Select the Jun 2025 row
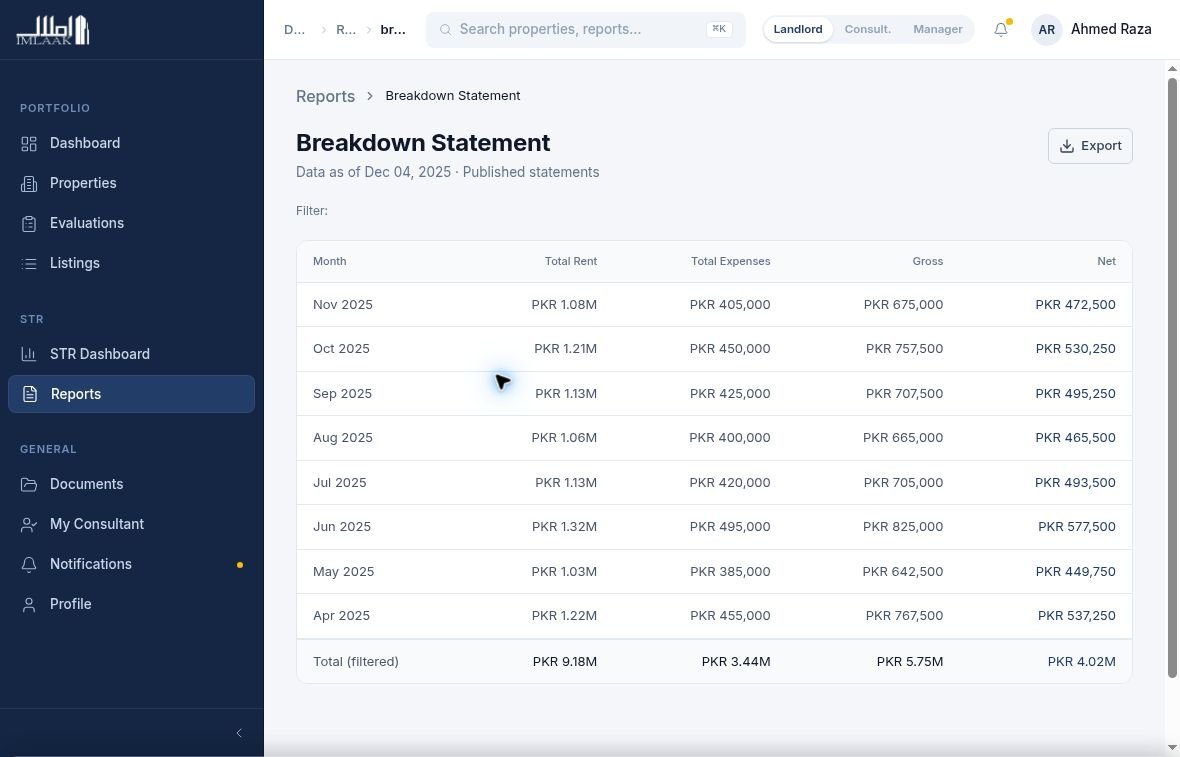This screenshot has width=1180, height=757. 713,527
